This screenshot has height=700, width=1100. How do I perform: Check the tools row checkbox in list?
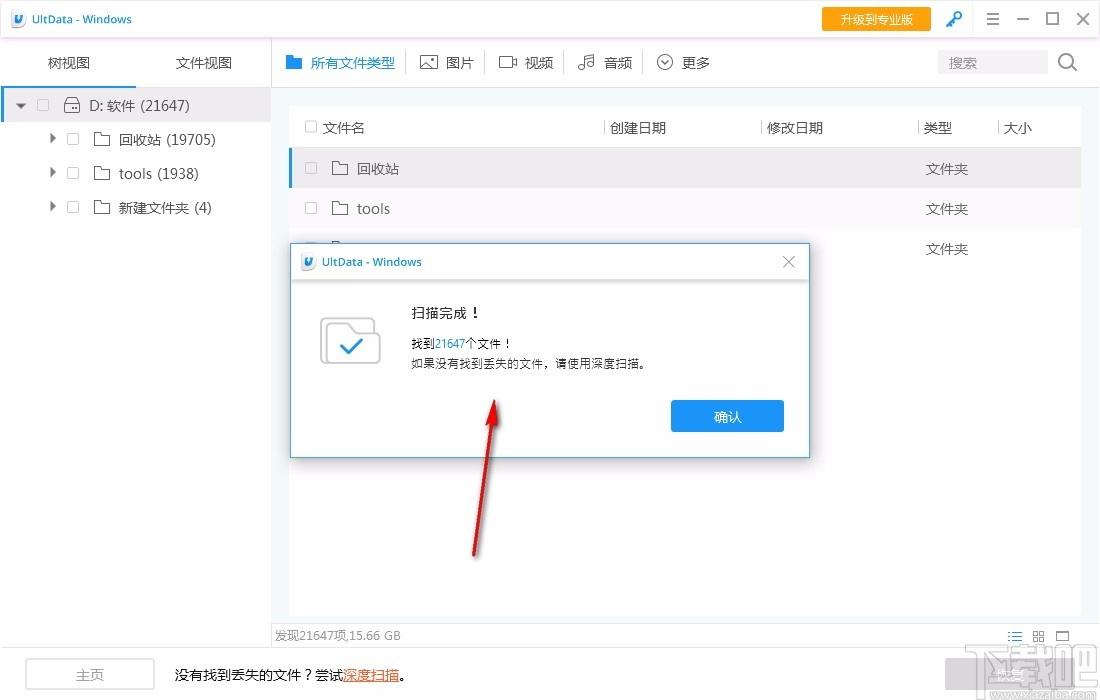[311, 208]
